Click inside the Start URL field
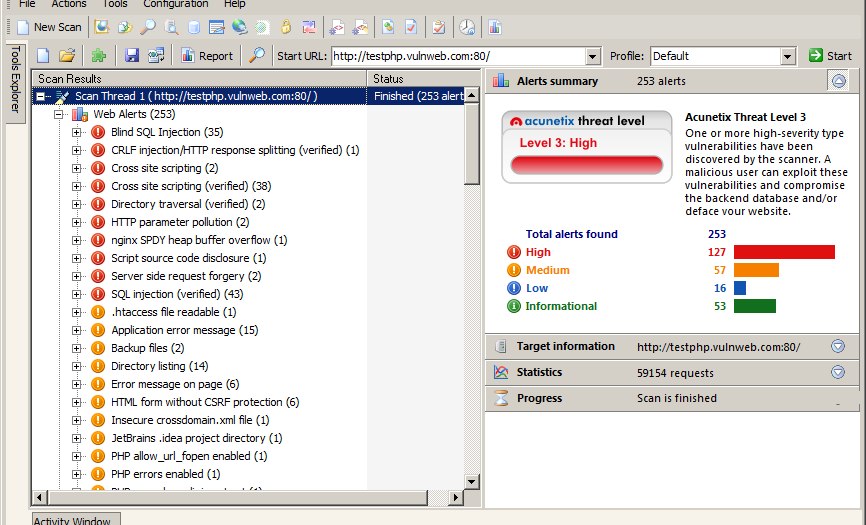 pos(458,56)
